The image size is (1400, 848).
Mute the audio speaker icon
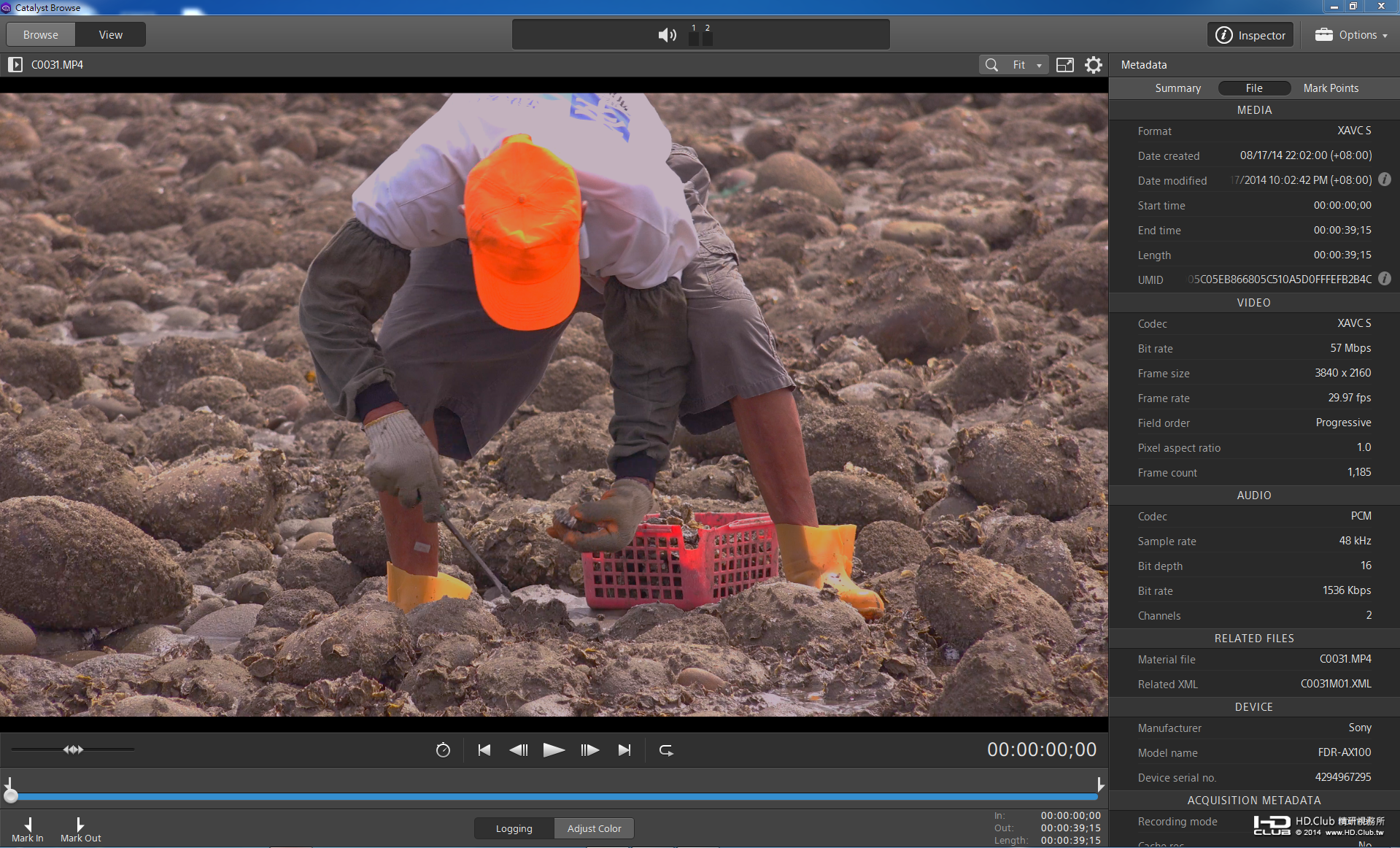667,35
